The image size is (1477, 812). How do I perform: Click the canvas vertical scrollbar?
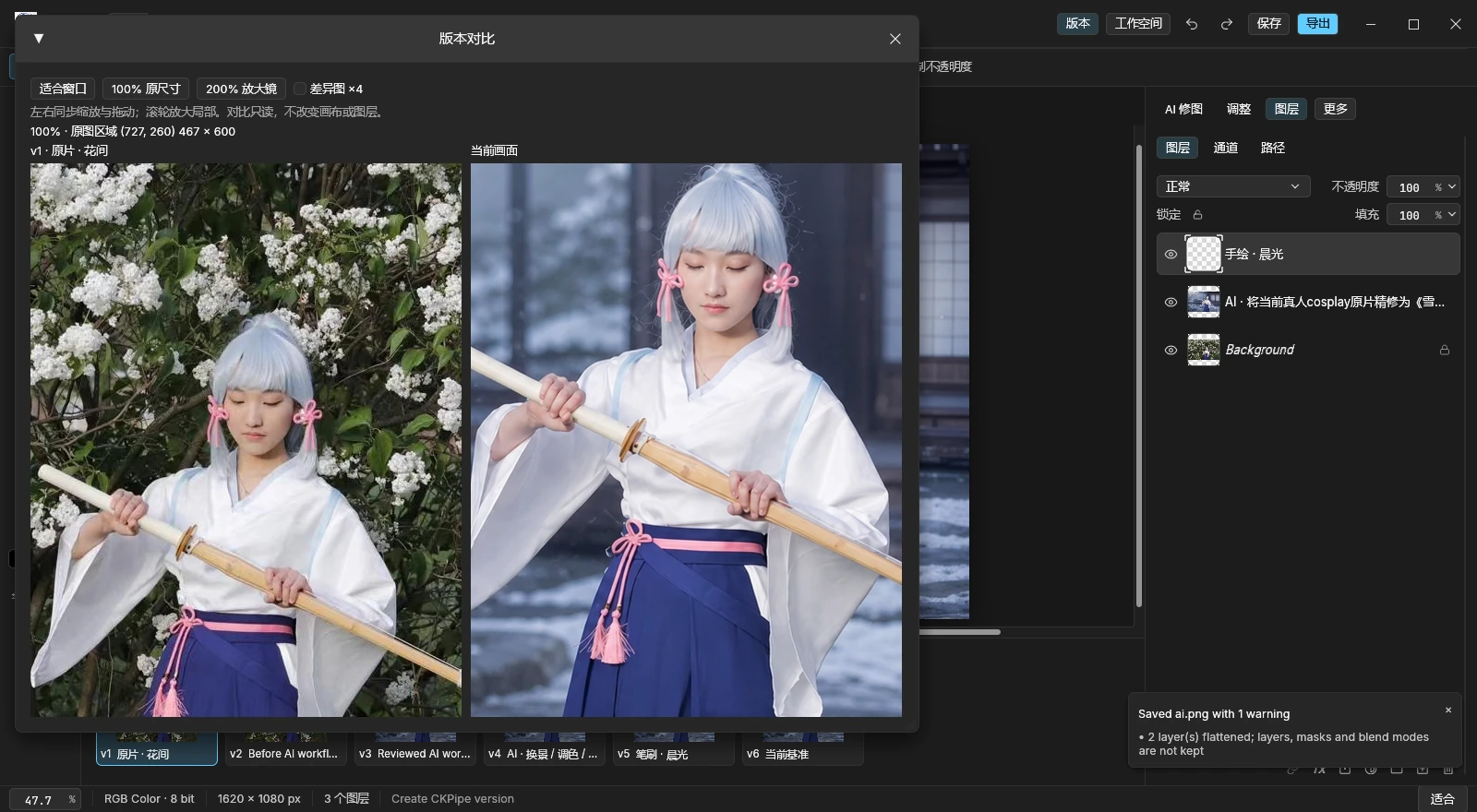pyautogui.click(x=1139, y=376)
